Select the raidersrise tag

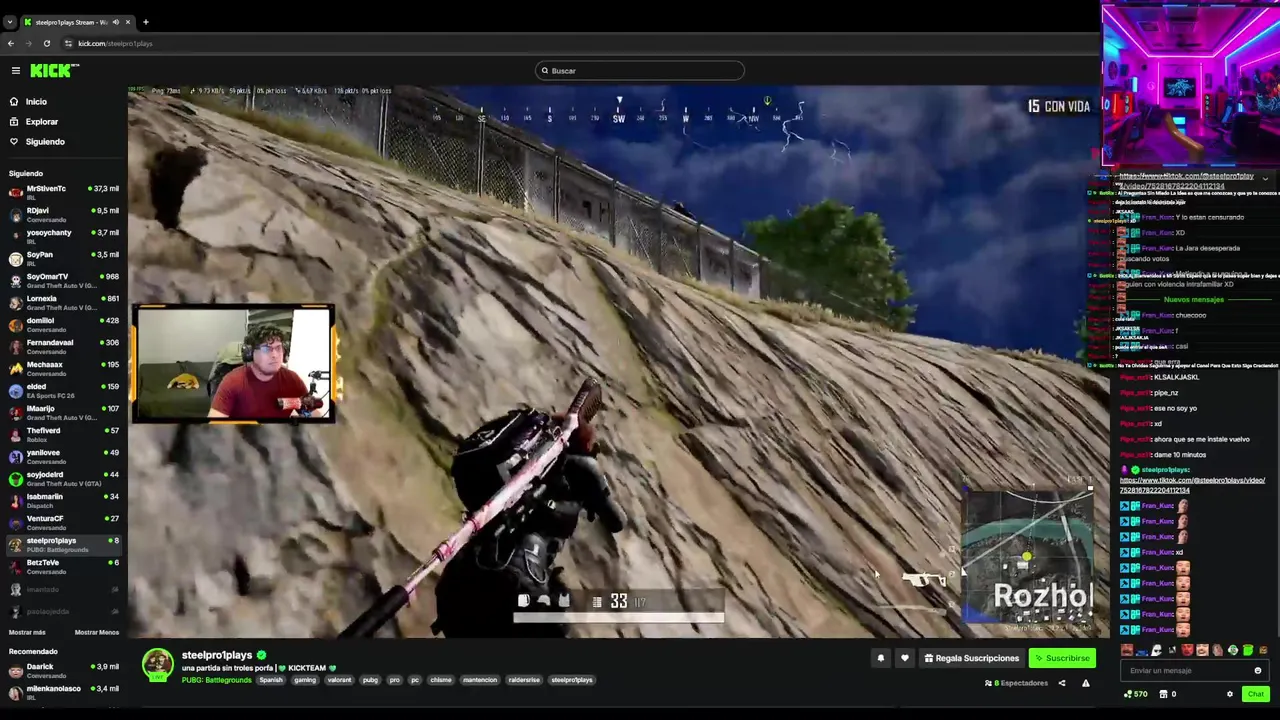click(x=524, y=680)
